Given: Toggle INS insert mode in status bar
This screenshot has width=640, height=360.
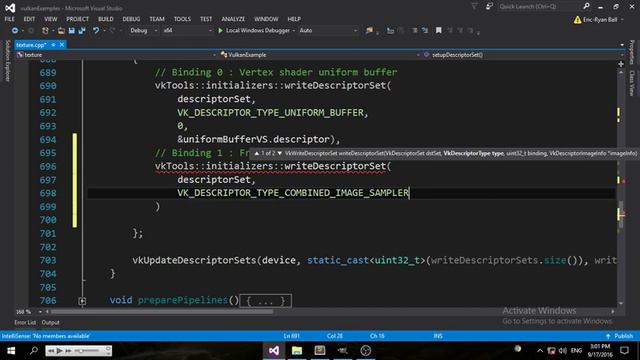Looking at the screenshot, I should 438,336.
